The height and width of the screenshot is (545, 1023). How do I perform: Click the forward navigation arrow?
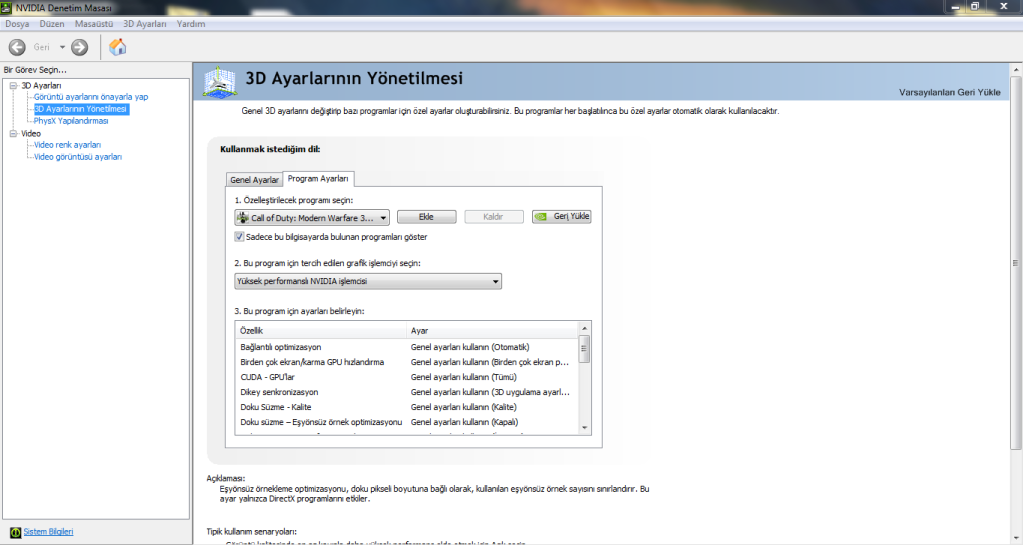[x=80, y=47]
